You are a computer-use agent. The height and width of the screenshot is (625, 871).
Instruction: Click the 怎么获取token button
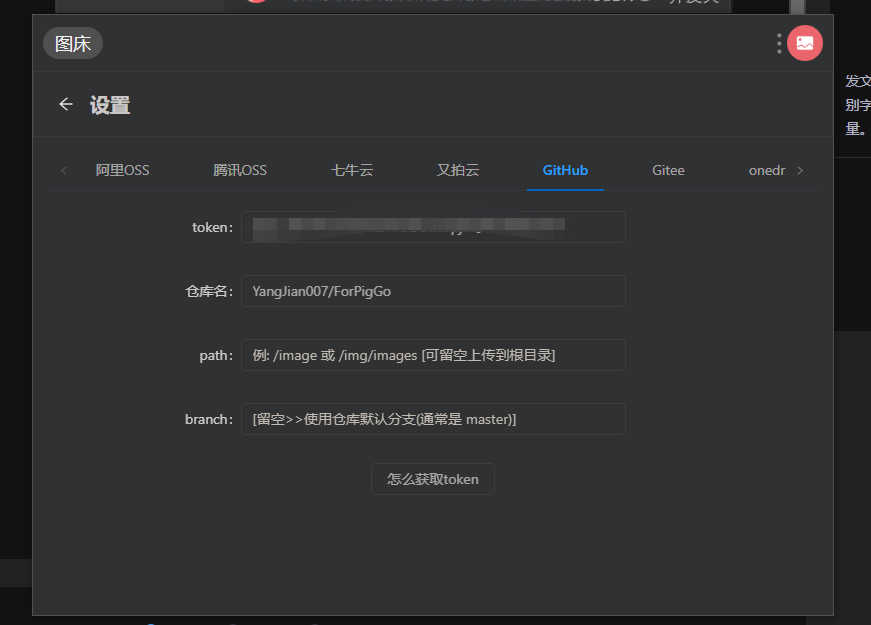click(432, 478)
